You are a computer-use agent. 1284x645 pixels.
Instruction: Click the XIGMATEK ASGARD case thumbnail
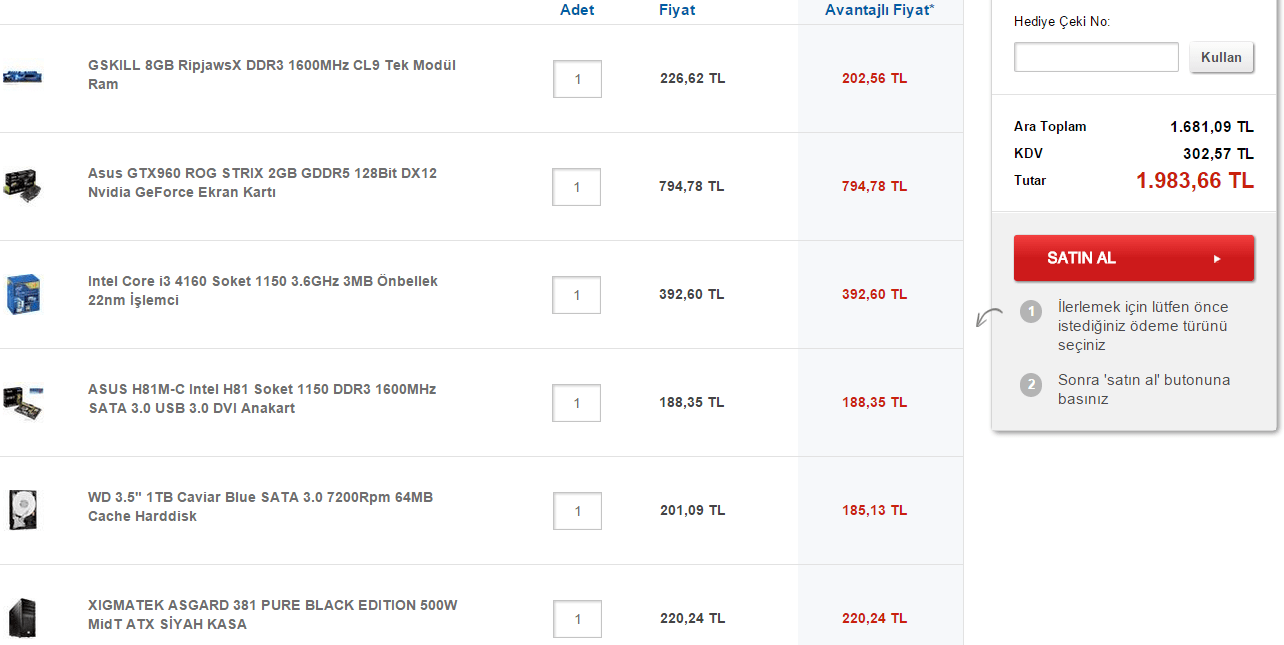[x=22, y=617]
